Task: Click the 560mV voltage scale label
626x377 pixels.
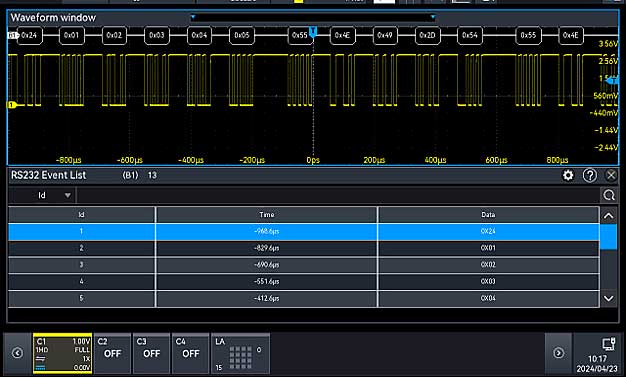Action: (606, 96)
